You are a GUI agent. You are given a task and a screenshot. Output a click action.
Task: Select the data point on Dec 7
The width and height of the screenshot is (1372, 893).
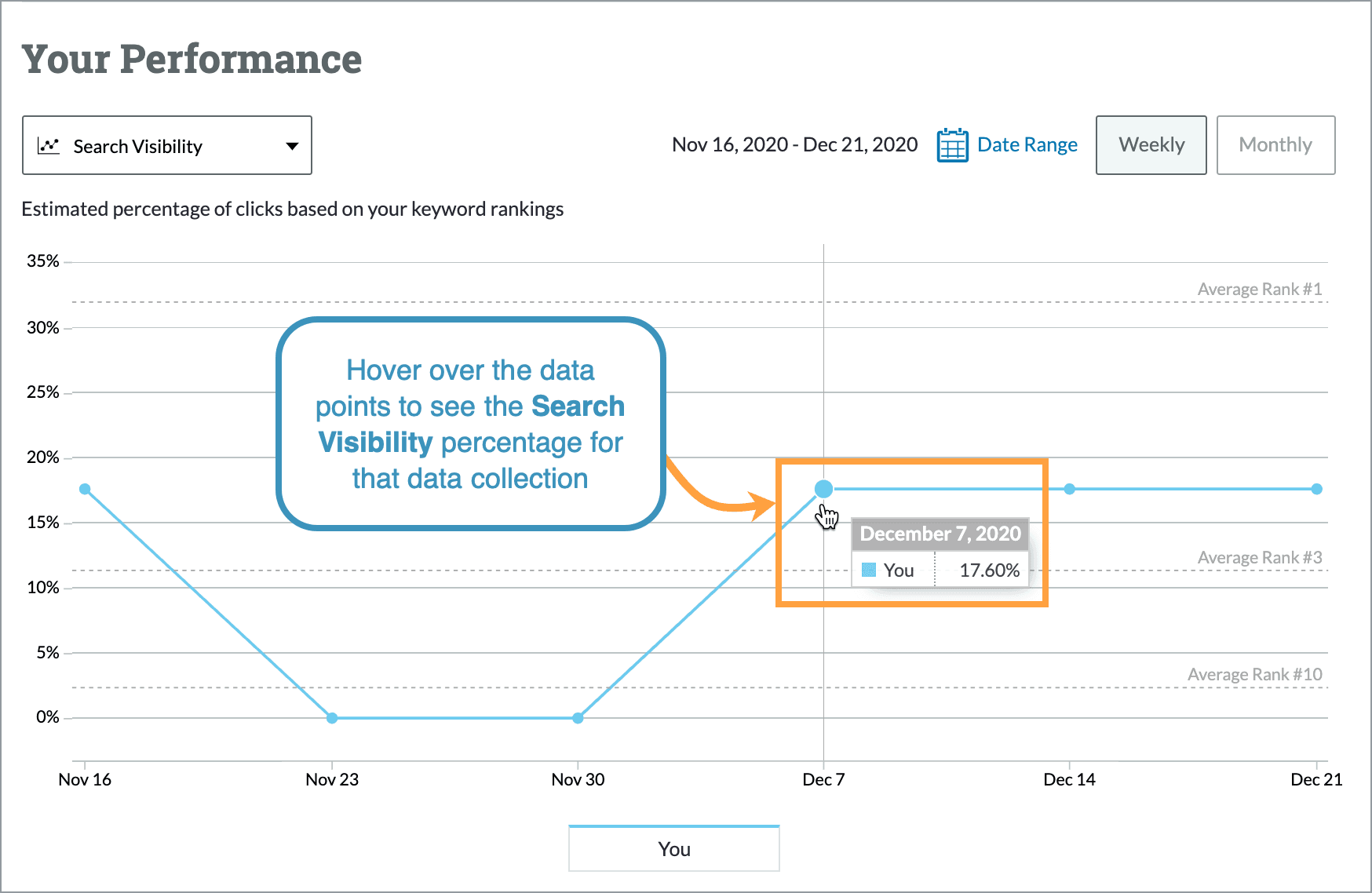[x=823, y=488]
